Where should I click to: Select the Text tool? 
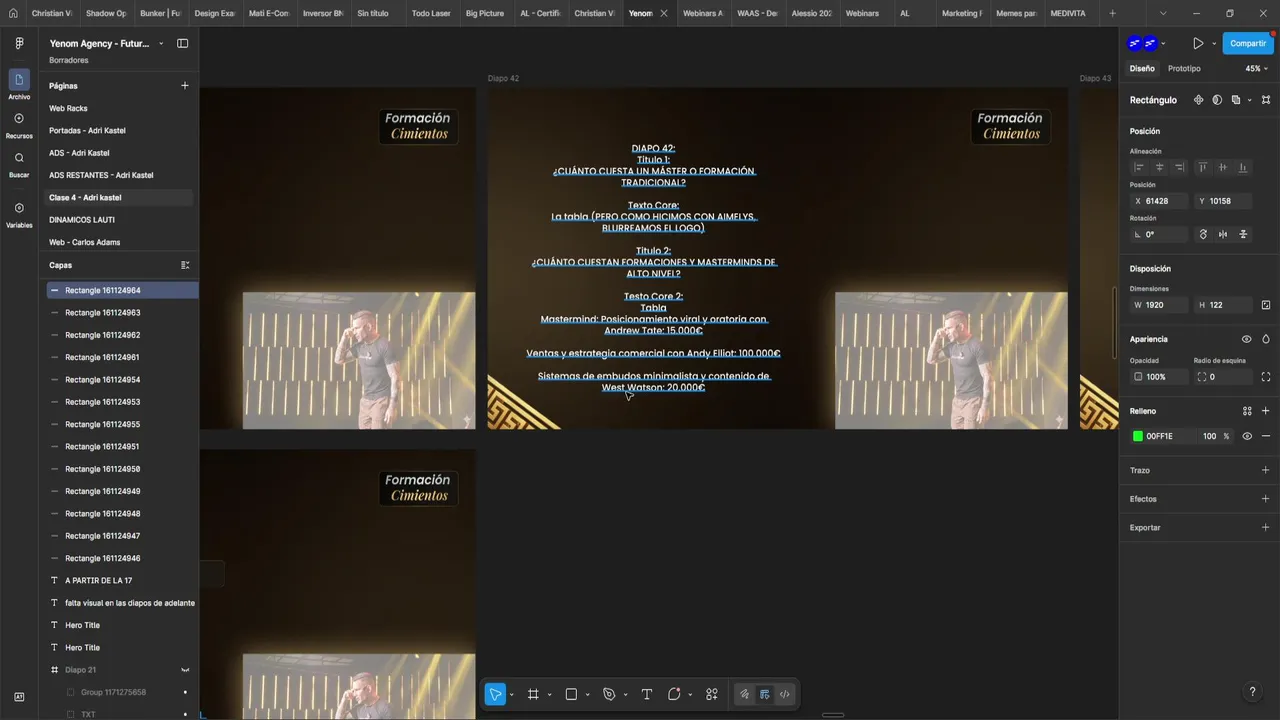(646, 694)
